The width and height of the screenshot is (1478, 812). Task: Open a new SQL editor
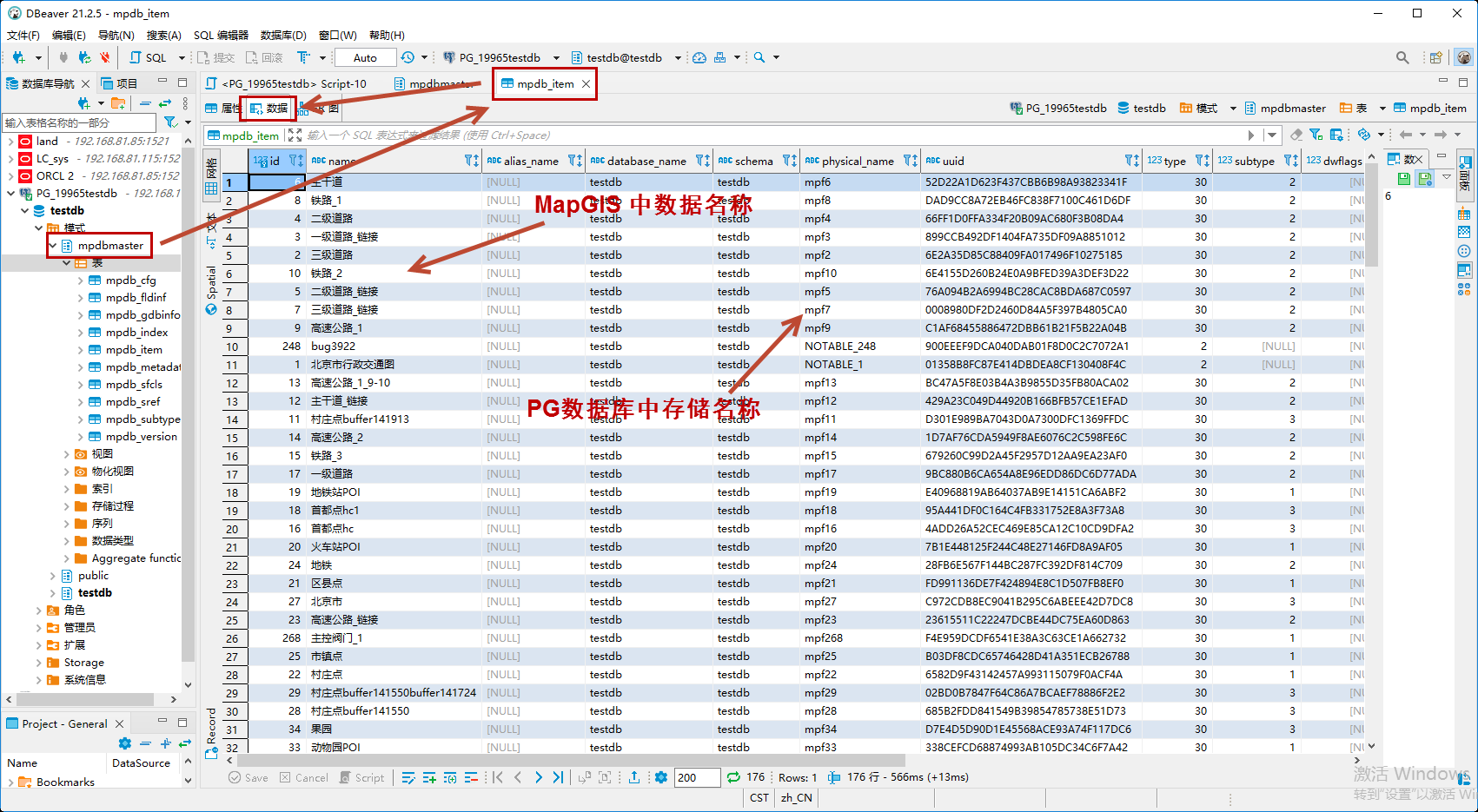pos(148,57)
